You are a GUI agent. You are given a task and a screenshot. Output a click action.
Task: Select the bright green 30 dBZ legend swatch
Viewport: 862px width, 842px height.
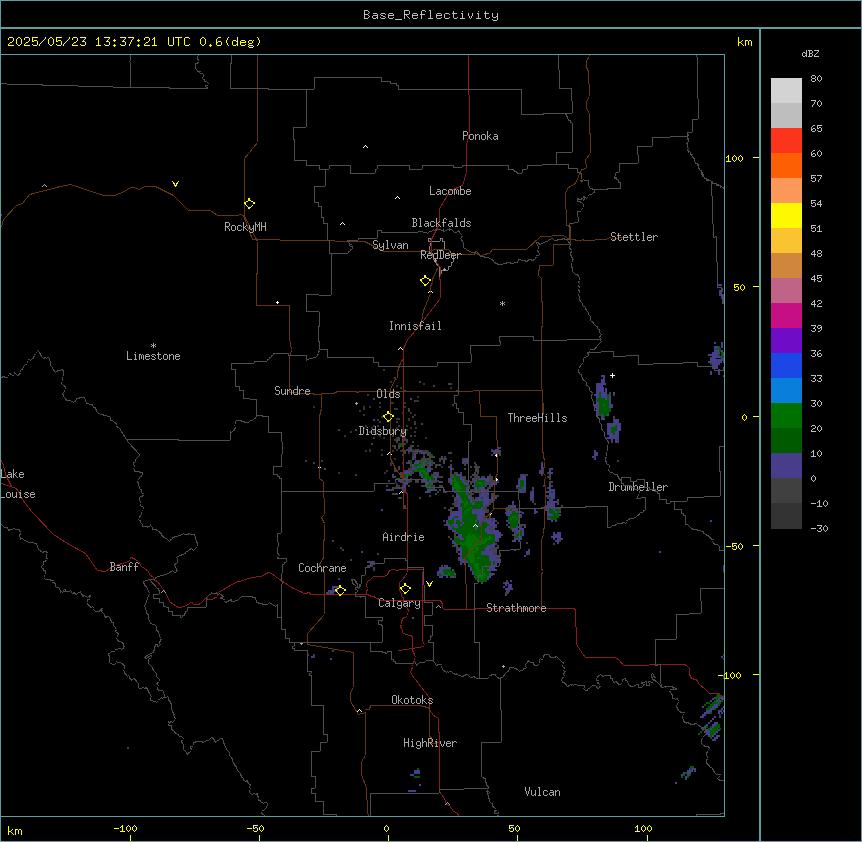coord(786,416)
